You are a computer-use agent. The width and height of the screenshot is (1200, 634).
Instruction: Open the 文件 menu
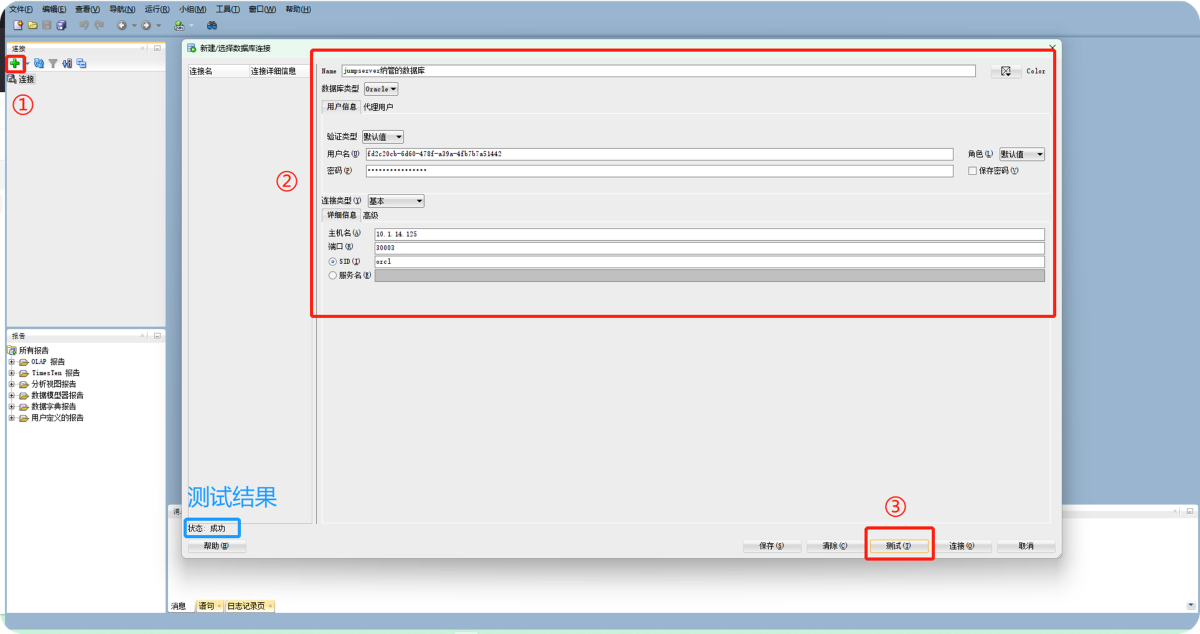click(21, 9)
